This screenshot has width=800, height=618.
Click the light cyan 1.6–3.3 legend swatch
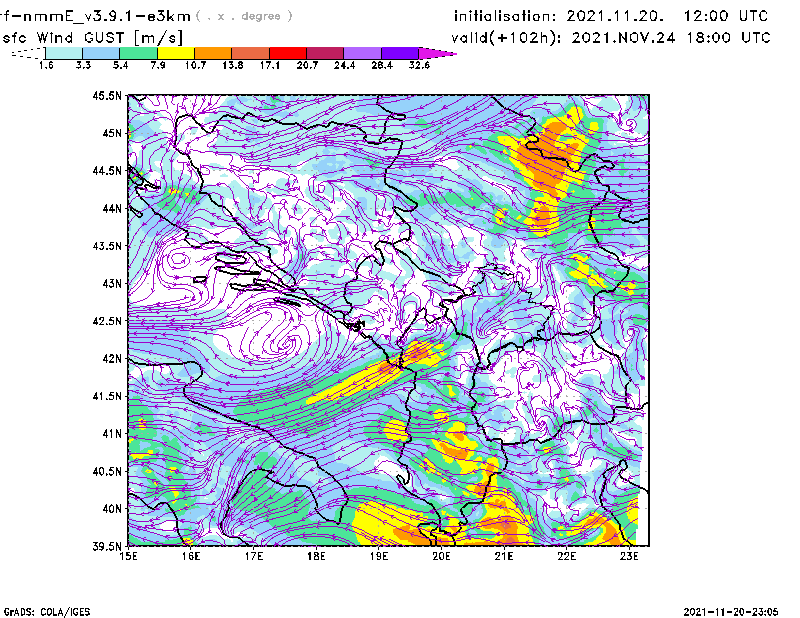pyautogui.click(x=64, y=53)
